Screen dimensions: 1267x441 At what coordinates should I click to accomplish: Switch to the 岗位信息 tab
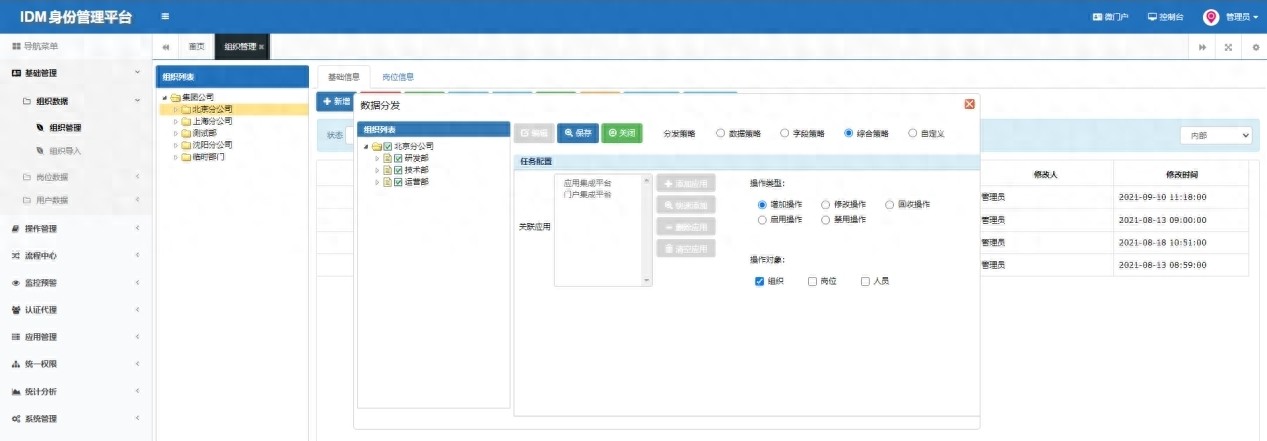pos(398,77)
